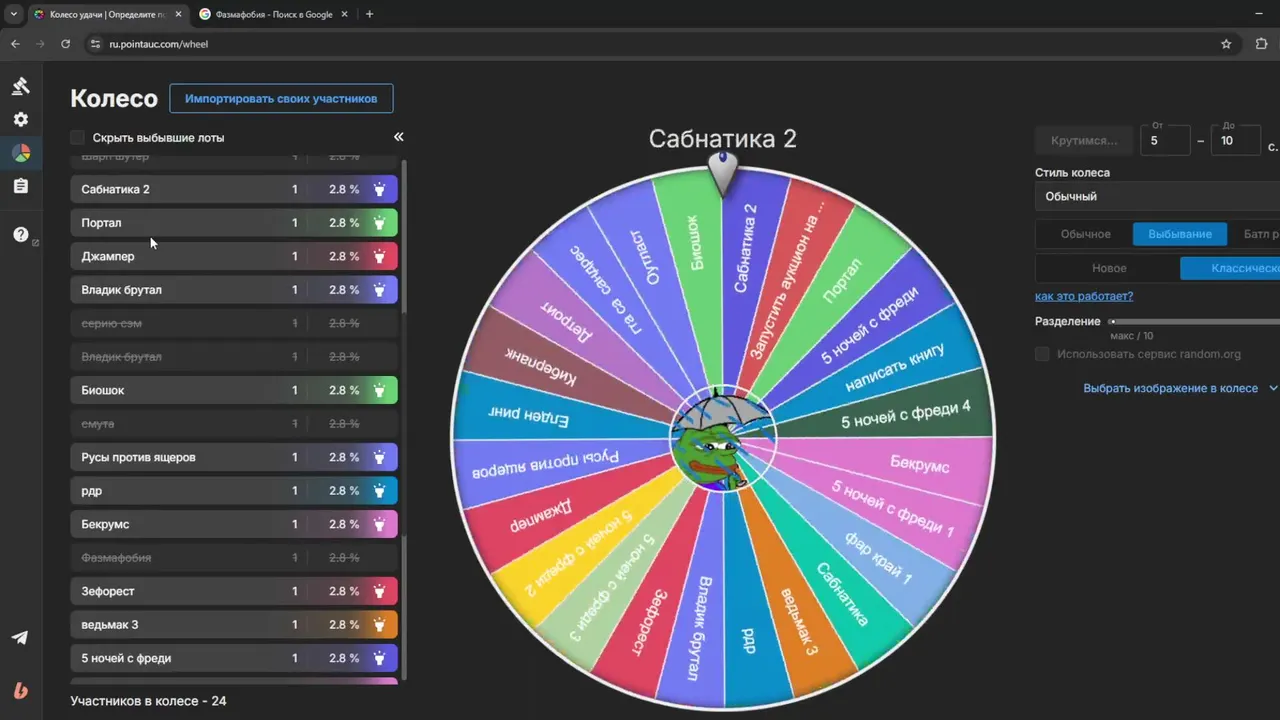Open the Telegram paper-plane icon

pyautogui.click(x=20, y=638)
